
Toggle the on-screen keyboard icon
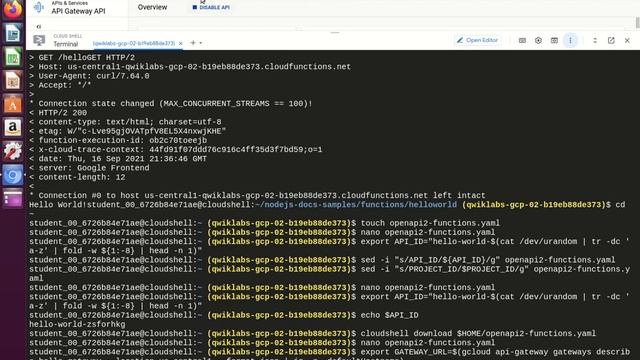[522, 40]
